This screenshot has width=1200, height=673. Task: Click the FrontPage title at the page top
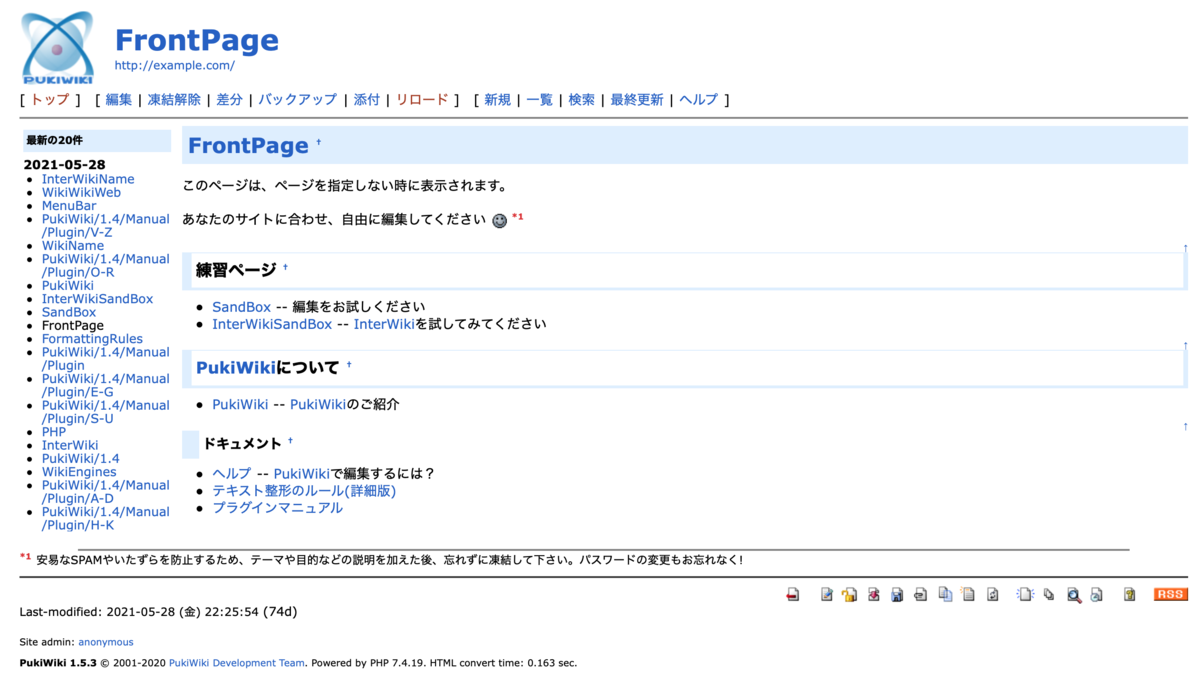[x=196, y=41]
